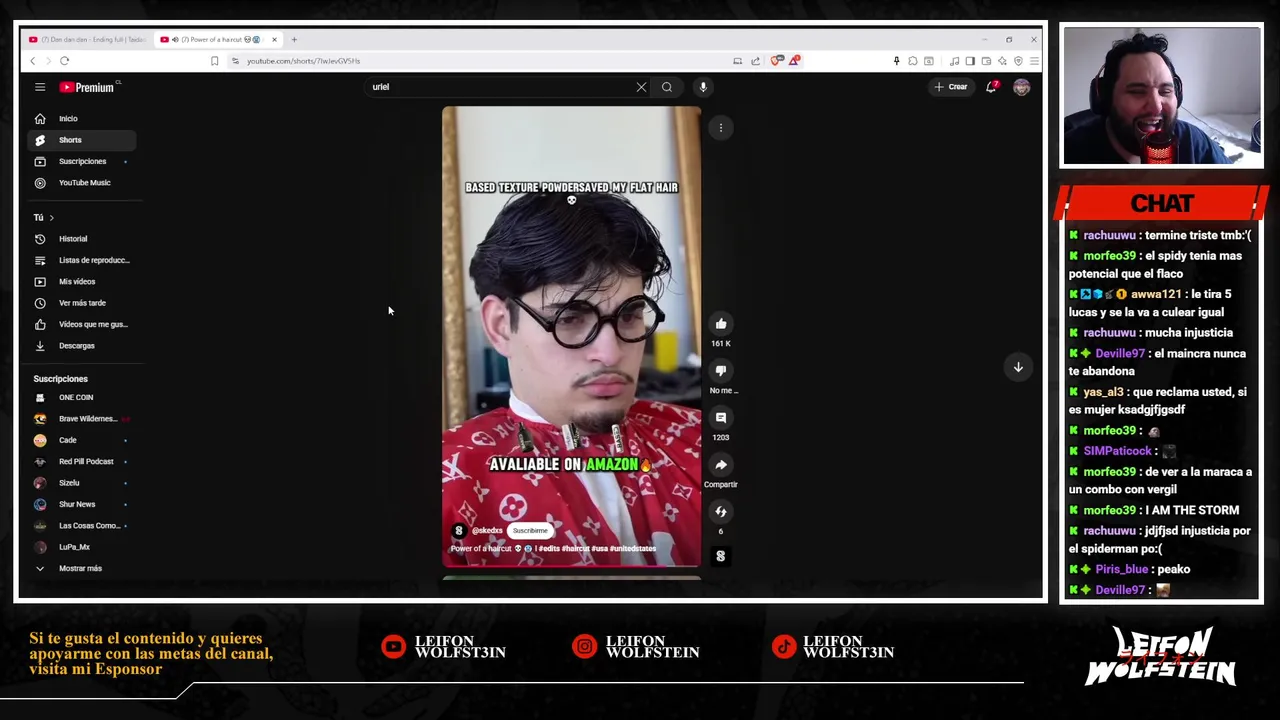Open the pinned extension pin icon
This screenshot has height=720, width=1280.
(x=896, y=61)
